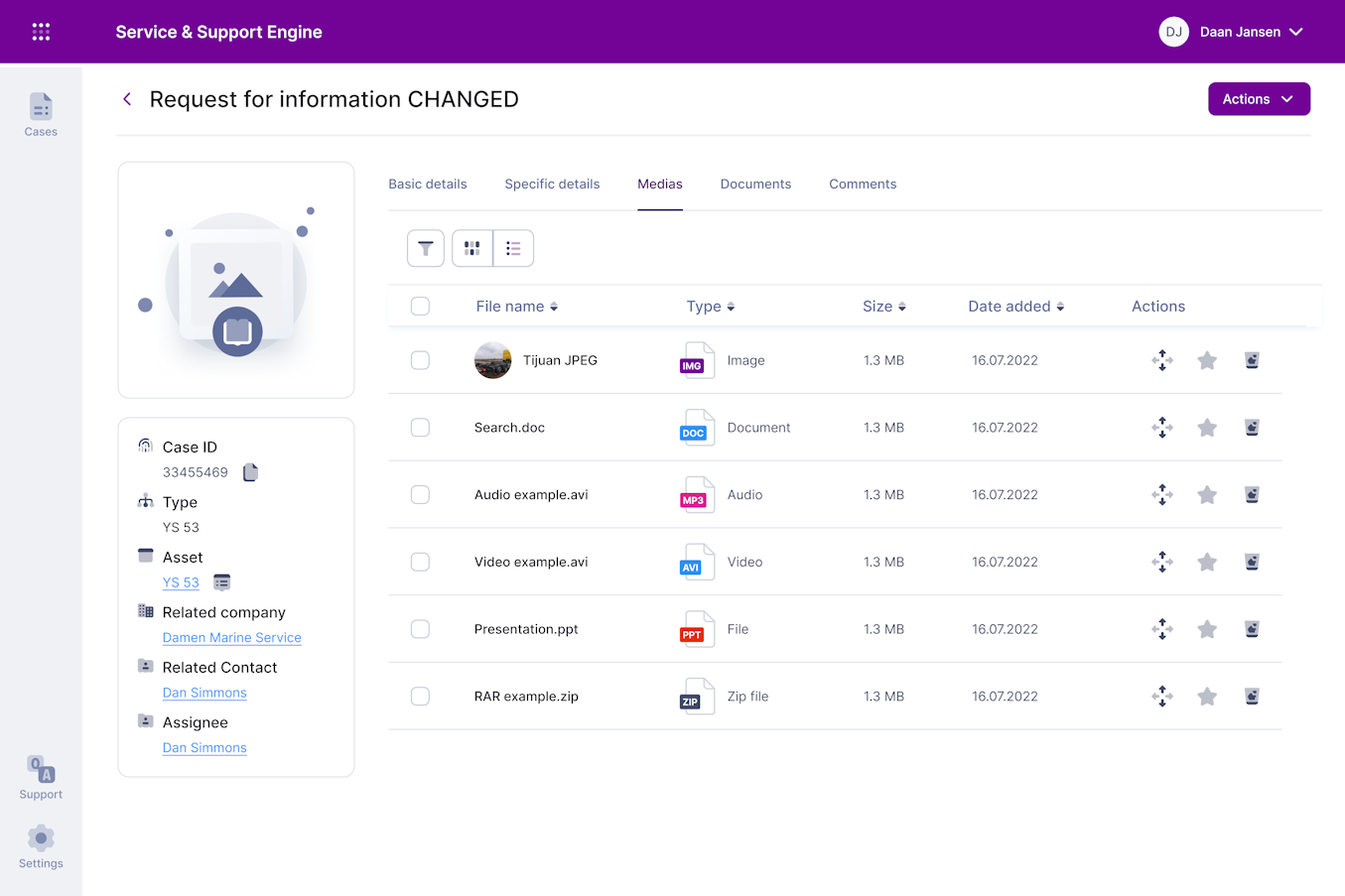The height and width of the screenshot is (896, 1345).
Task: Open Settings in the sidebar
Action: click(x=41, y=847)
